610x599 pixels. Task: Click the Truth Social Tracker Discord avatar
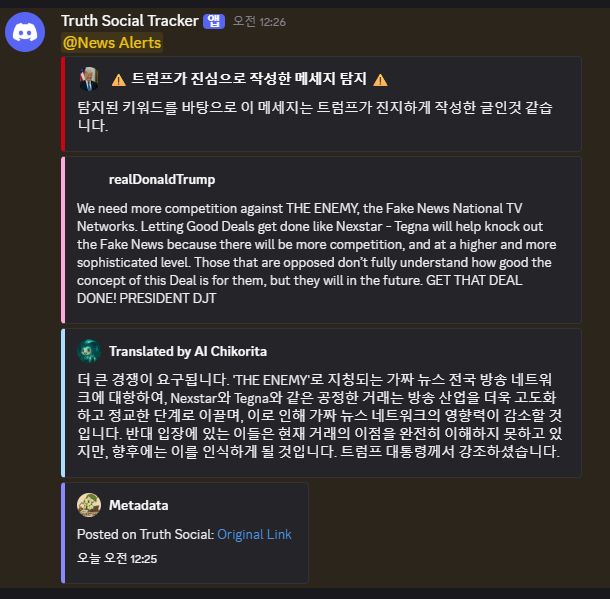(24, 31)
